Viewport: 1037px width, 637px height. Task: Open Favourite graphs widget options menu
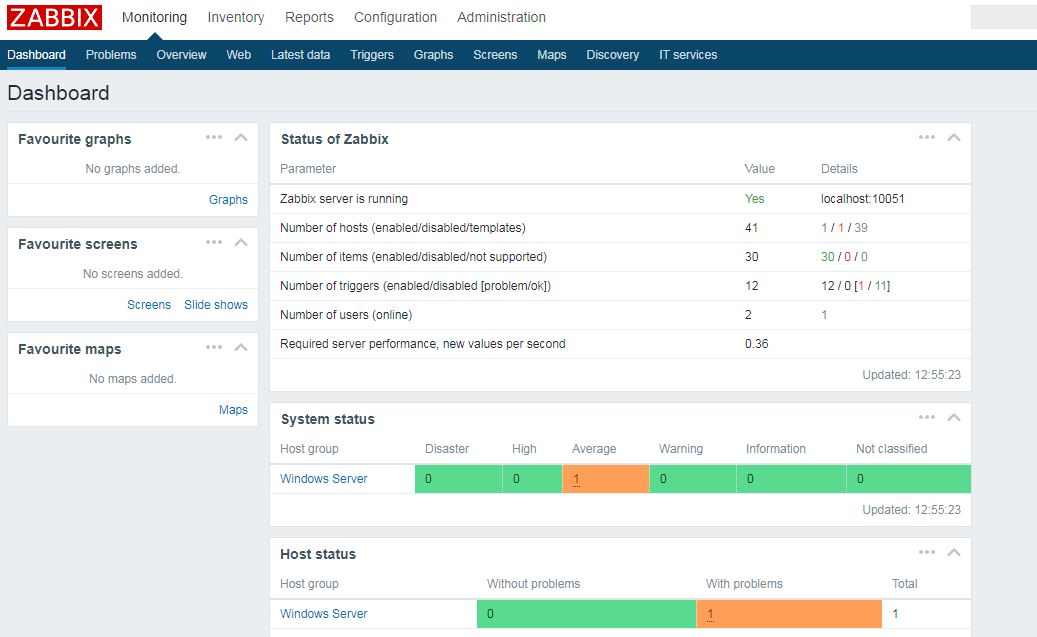click(x=214, y=138)
